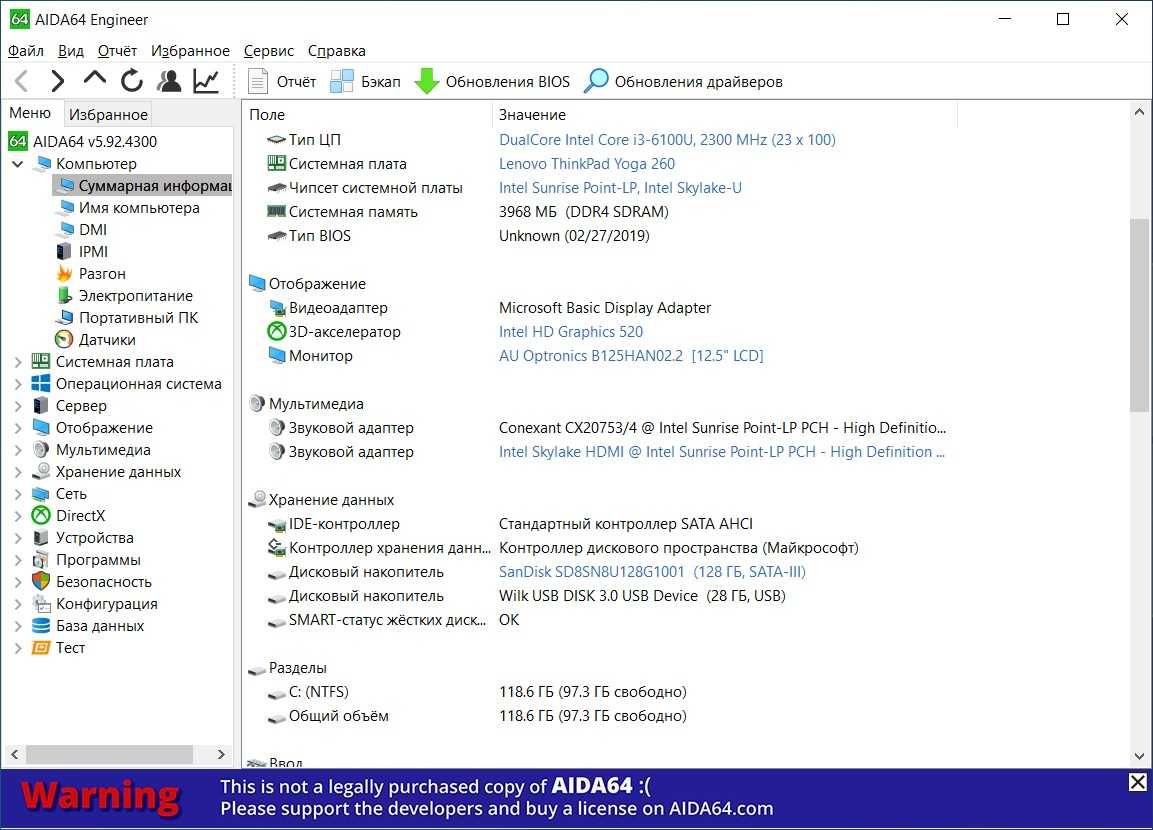Click the Безопасность shield icon

(x=41, y=582)
